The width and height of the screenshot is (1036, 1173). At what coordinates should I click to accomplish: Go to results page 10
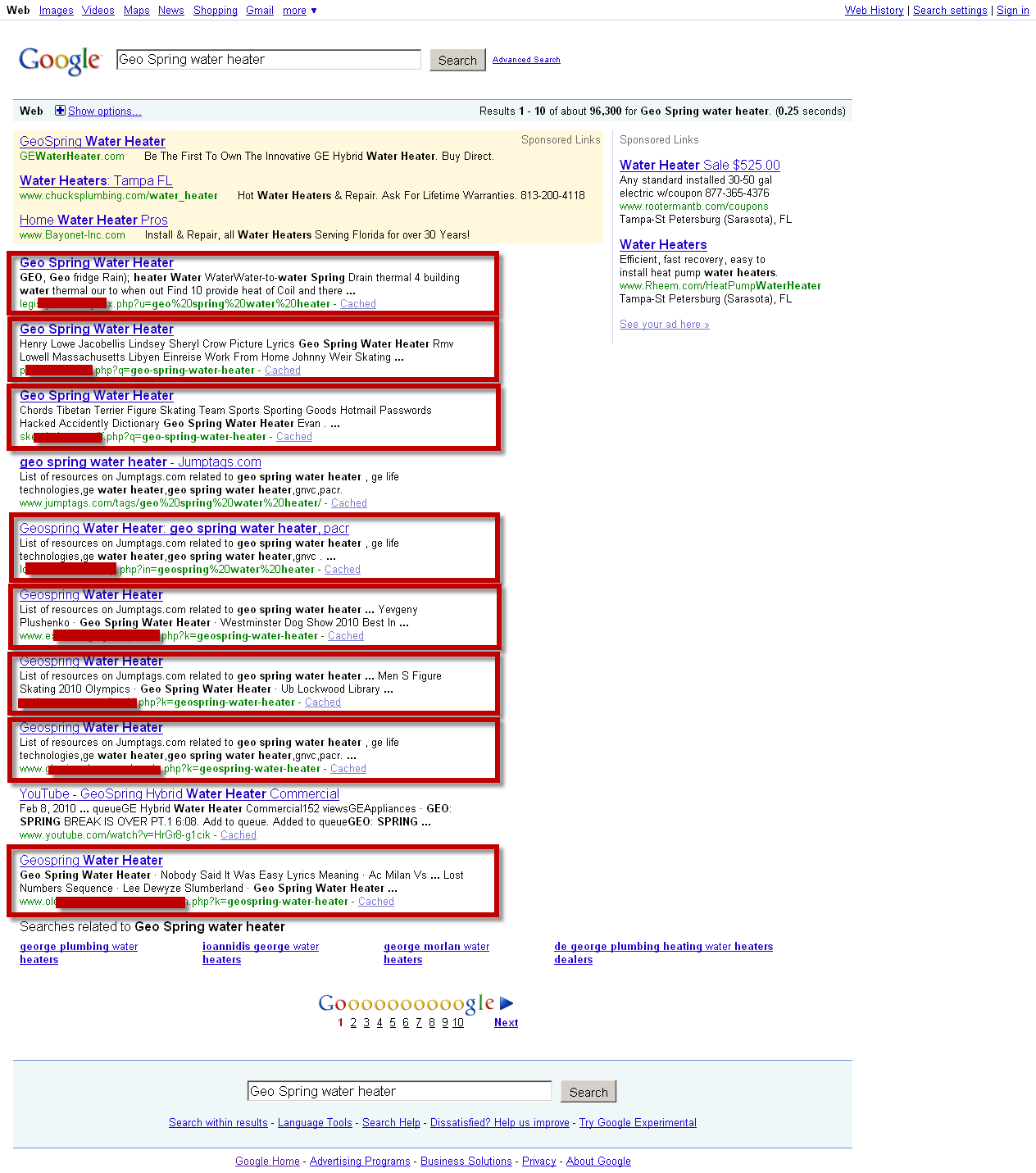pos(458,1023)
